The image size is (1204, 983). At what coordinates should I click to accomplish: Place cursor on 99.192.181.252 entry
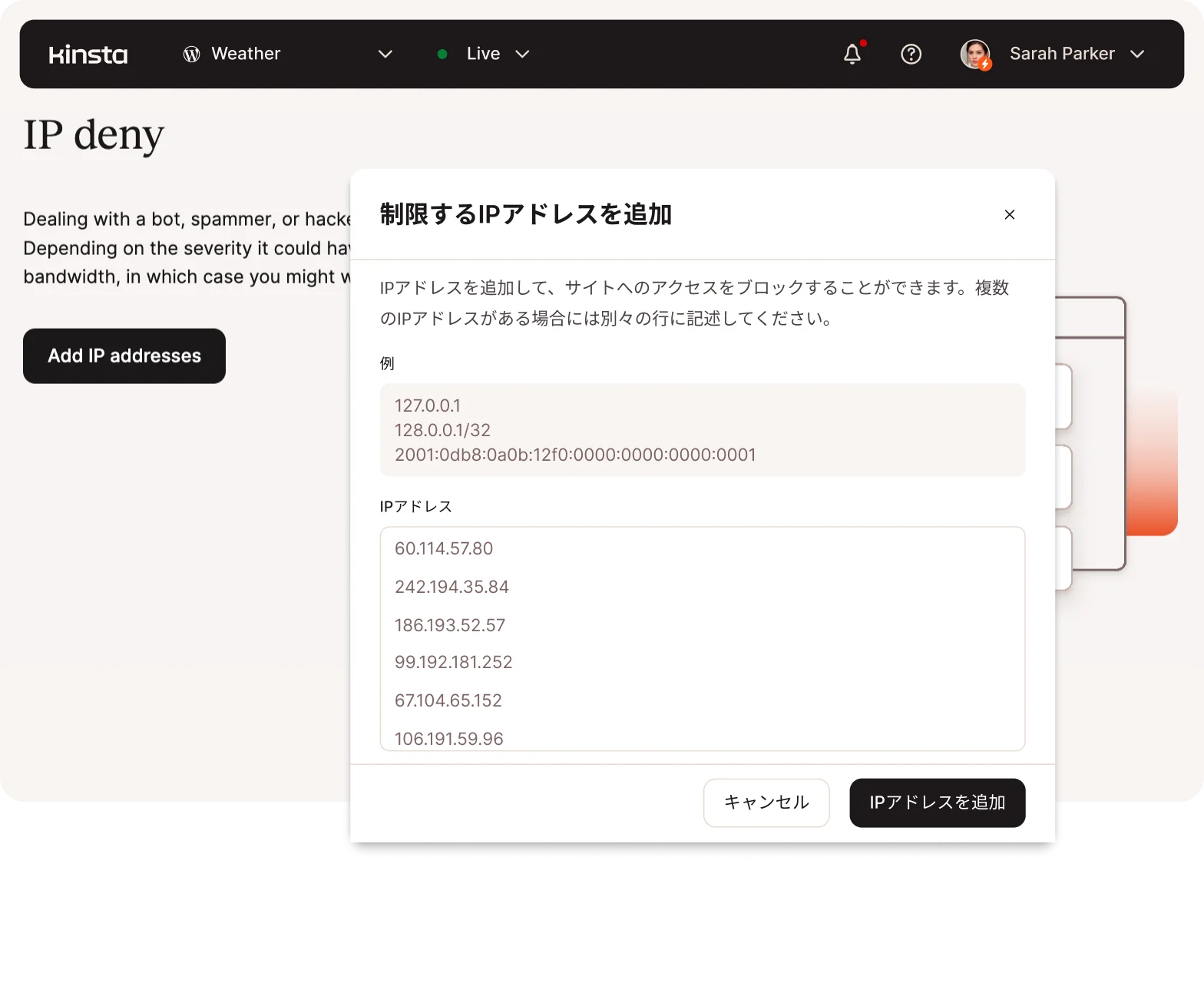(x=453, y=662)
